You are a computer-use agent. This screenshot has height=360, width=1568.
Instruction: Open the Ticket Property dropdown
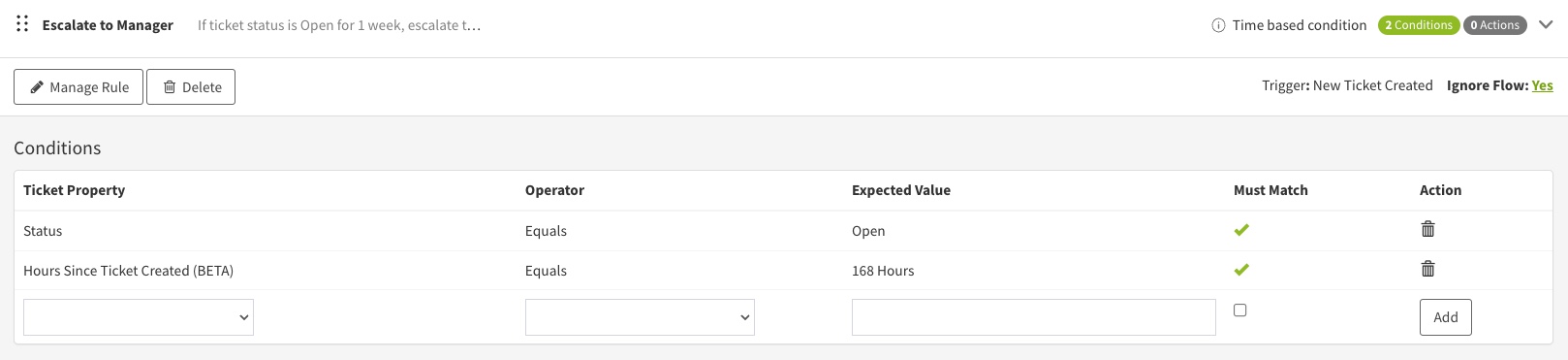click(139, 317)
